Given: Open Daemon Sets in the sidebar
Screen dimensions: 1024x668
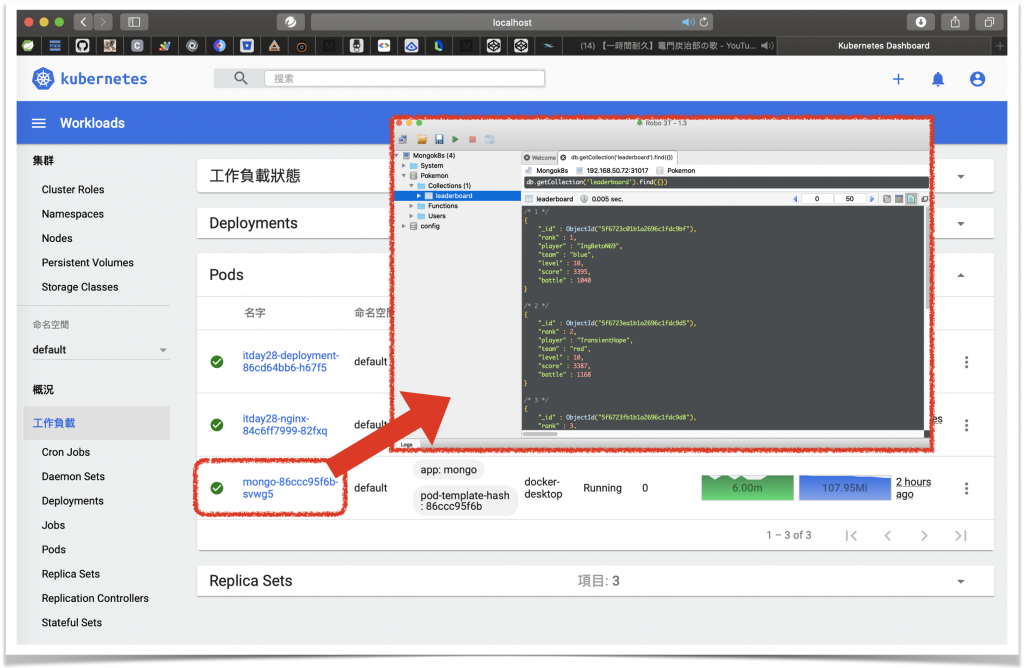Looking at the screenshot, I should [x=73, y=477].
